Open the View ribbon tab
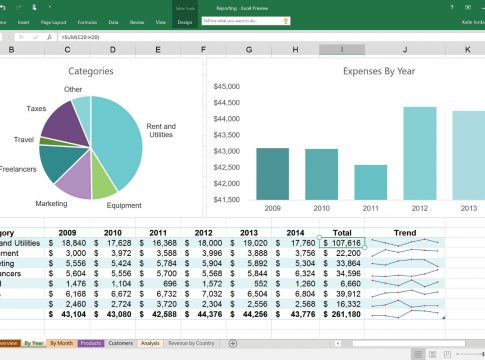Viewport: 485px width, 360px height. (x=160, y=22)
